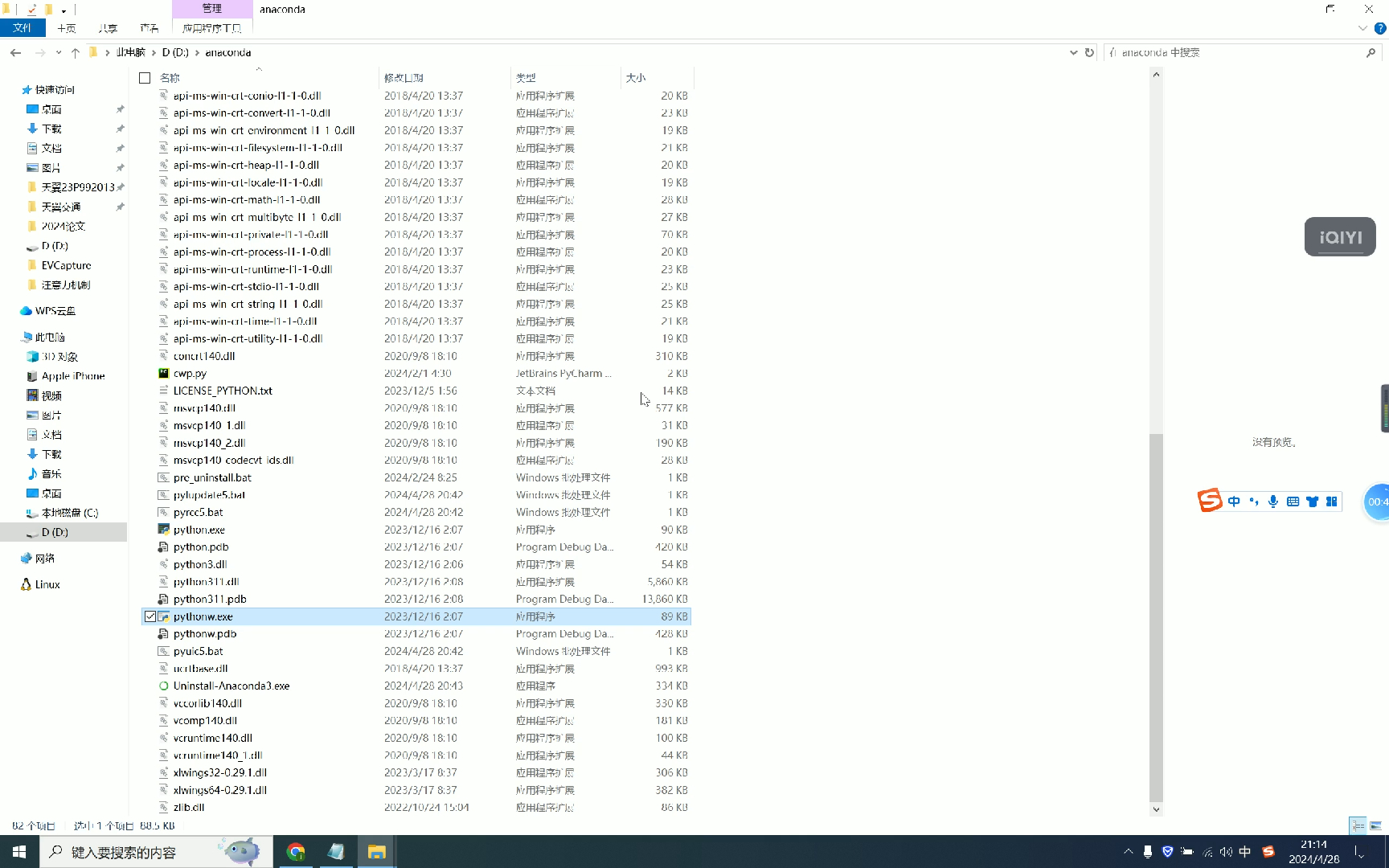Click the scrollbar down arrow
Screen dimensions: 1389x868
pos(1156,809)
